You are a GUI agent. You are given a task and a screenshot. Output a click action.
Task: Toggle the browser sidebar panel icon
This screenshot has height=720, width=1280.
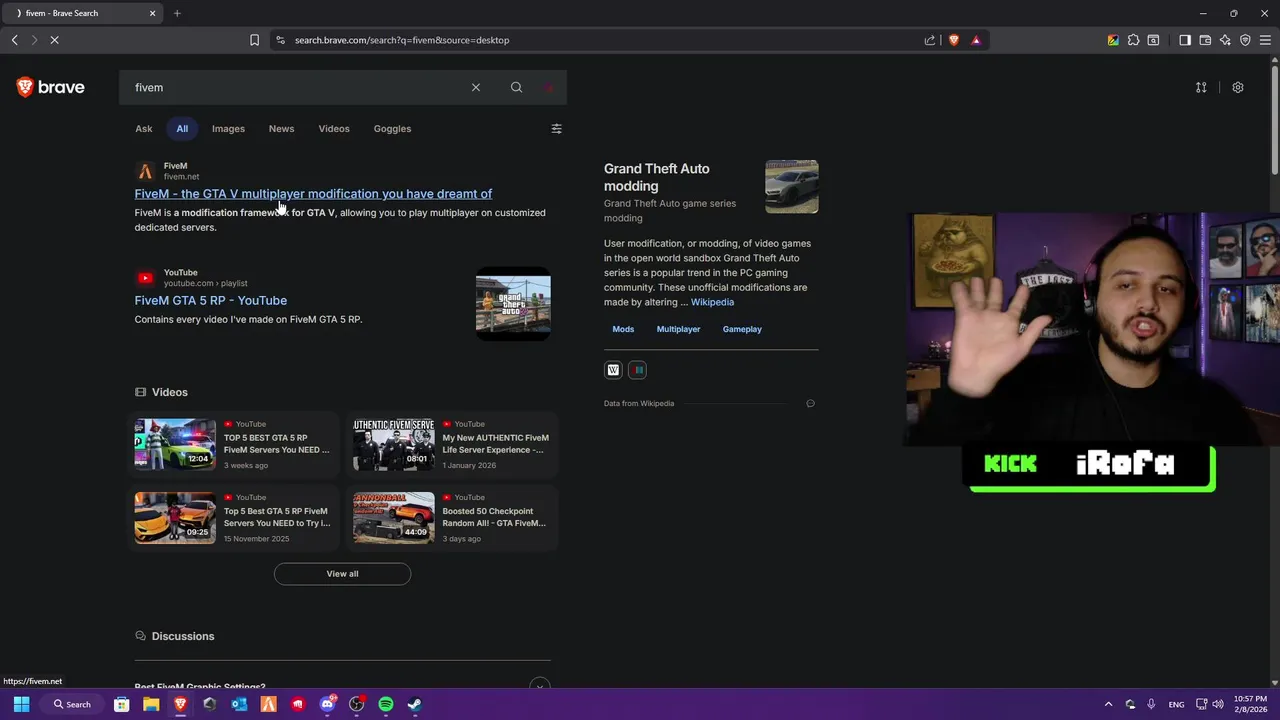click(1185, 40)
